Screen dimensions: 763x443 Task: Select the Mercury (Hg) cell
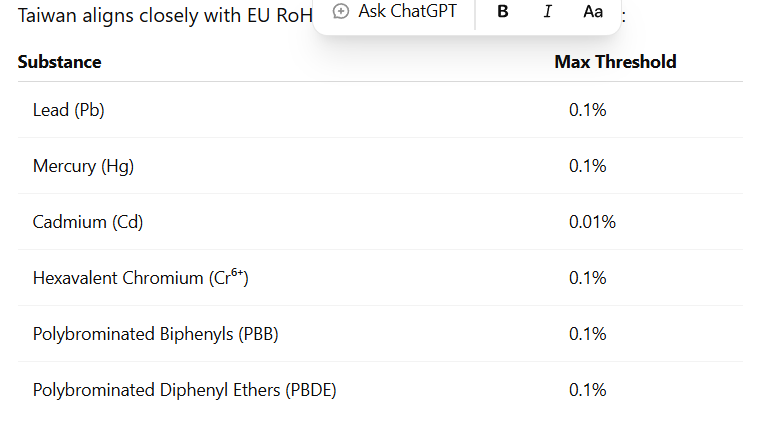[x=83, y=166]
